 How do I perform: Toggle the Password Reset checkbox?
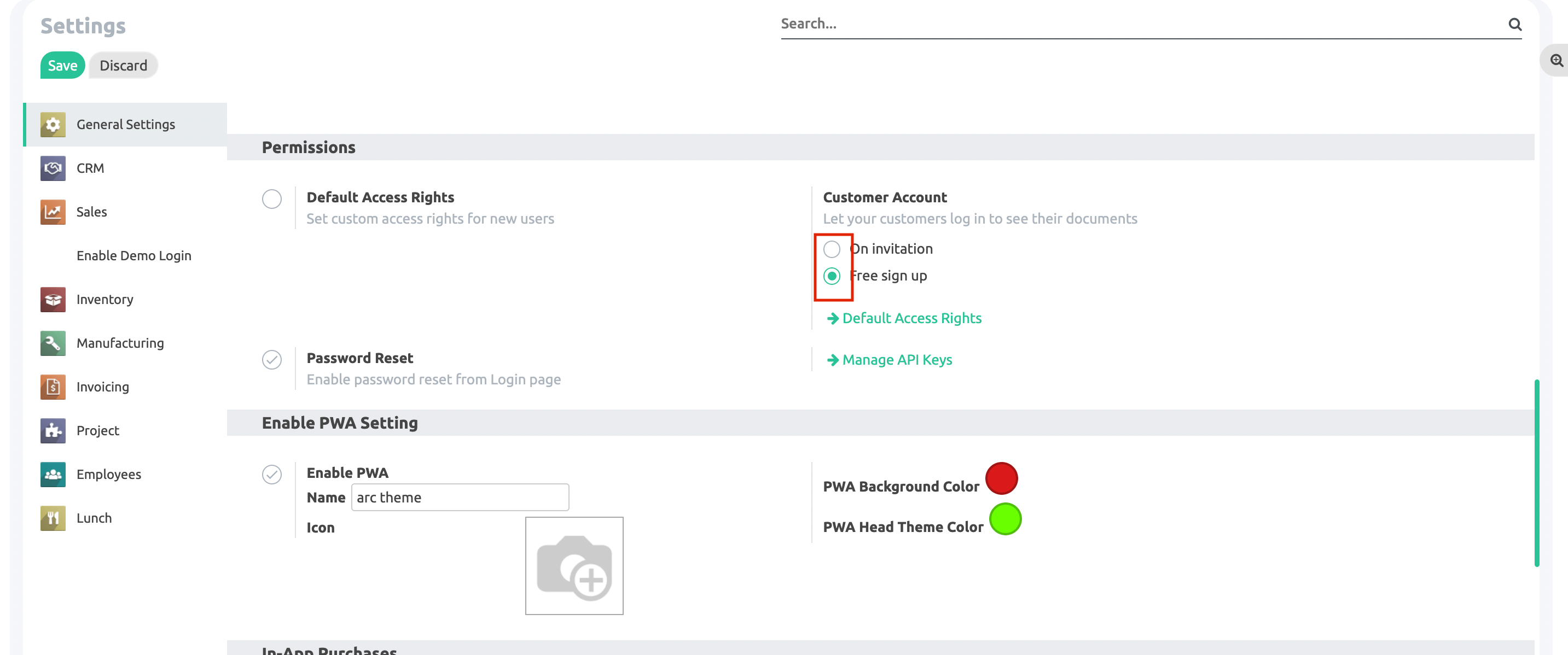(x=271, y=359)
